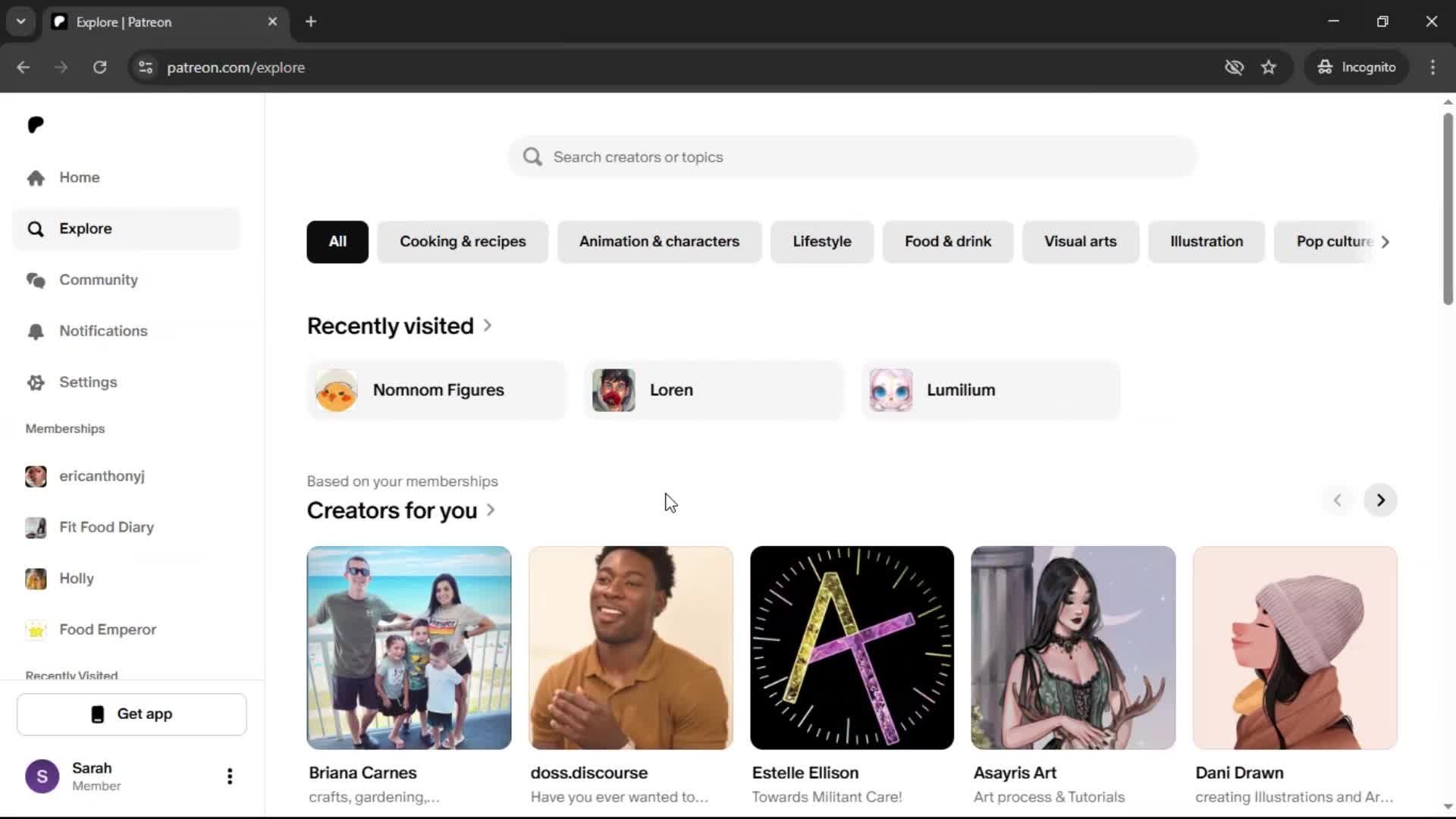Click the page vertical scrollbar
The image size is (1456, 819).
pyautogui.click(x=1448, y=210)
